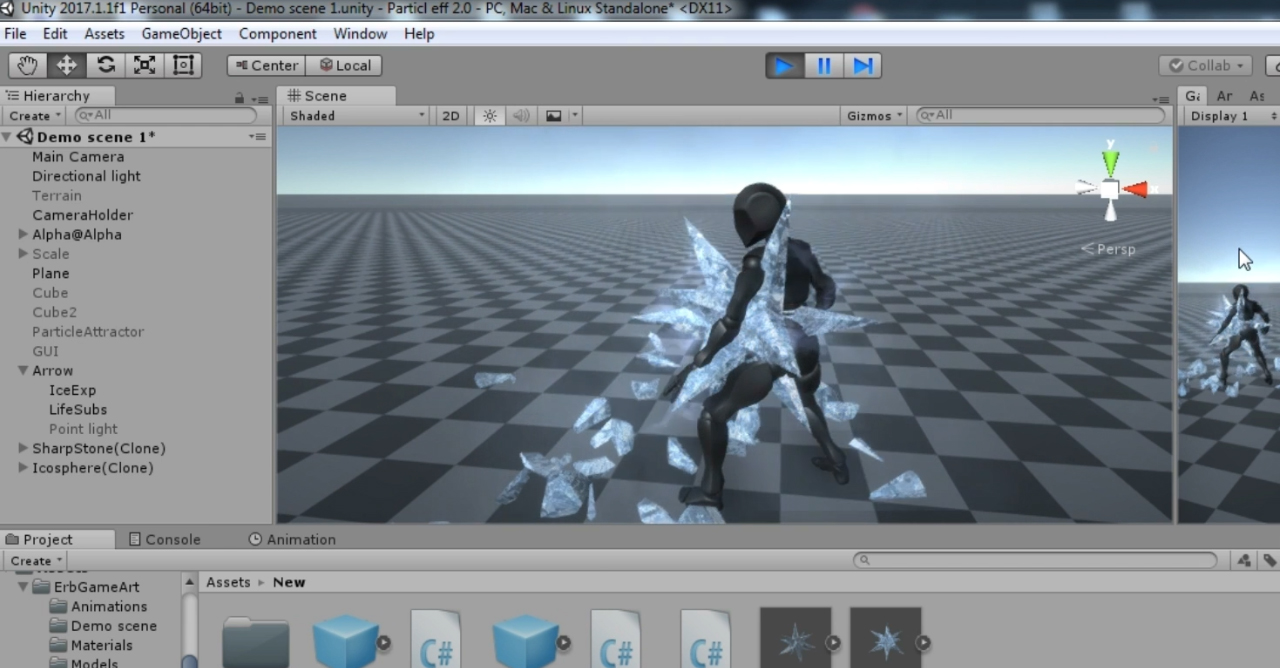
Task: Click the Play button
Action: coord(785,65)
